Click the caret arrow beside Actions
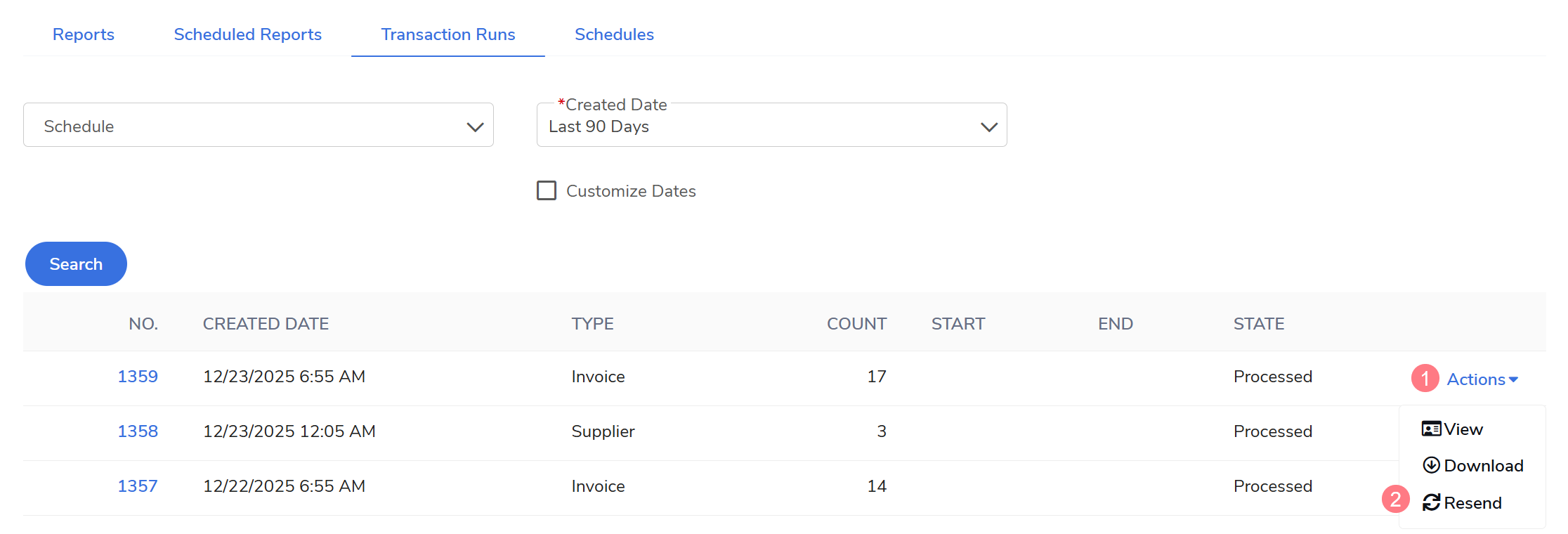The image size is (1568, 534). pyautogui.click(x=1513, y=379)
